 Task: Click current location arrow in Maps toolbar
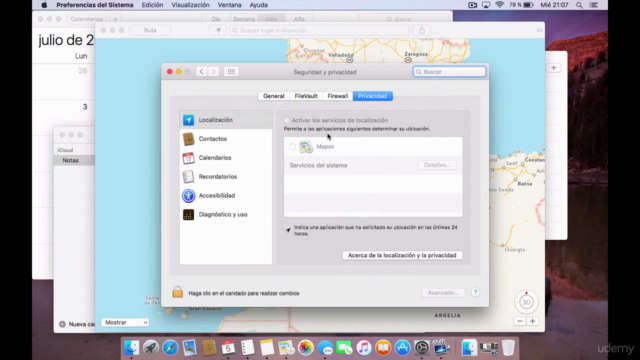pyautogui.click(x=218, y=30)
